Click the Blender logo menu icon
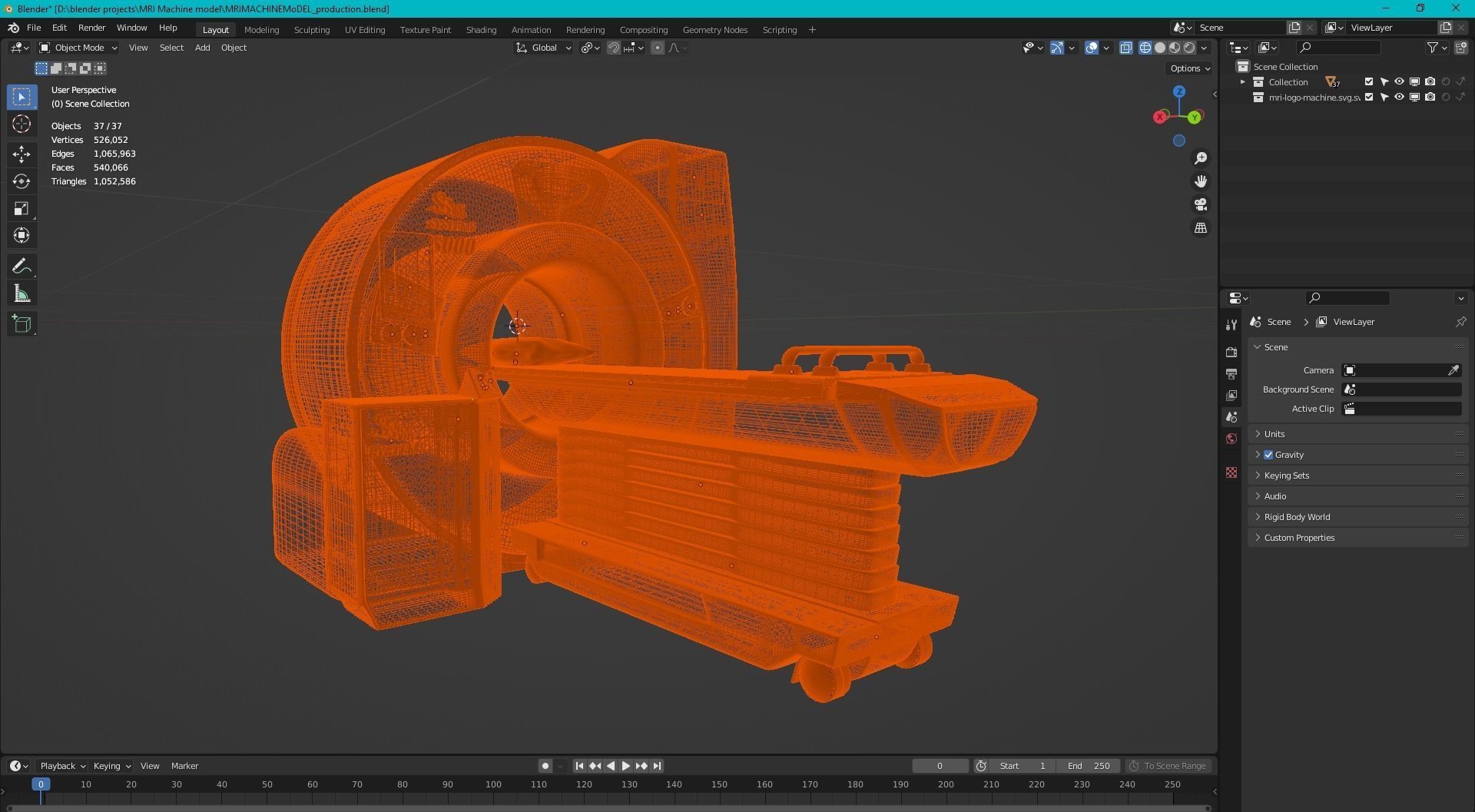This screenshot has height=812, width=1475. [x=13, y=28]
